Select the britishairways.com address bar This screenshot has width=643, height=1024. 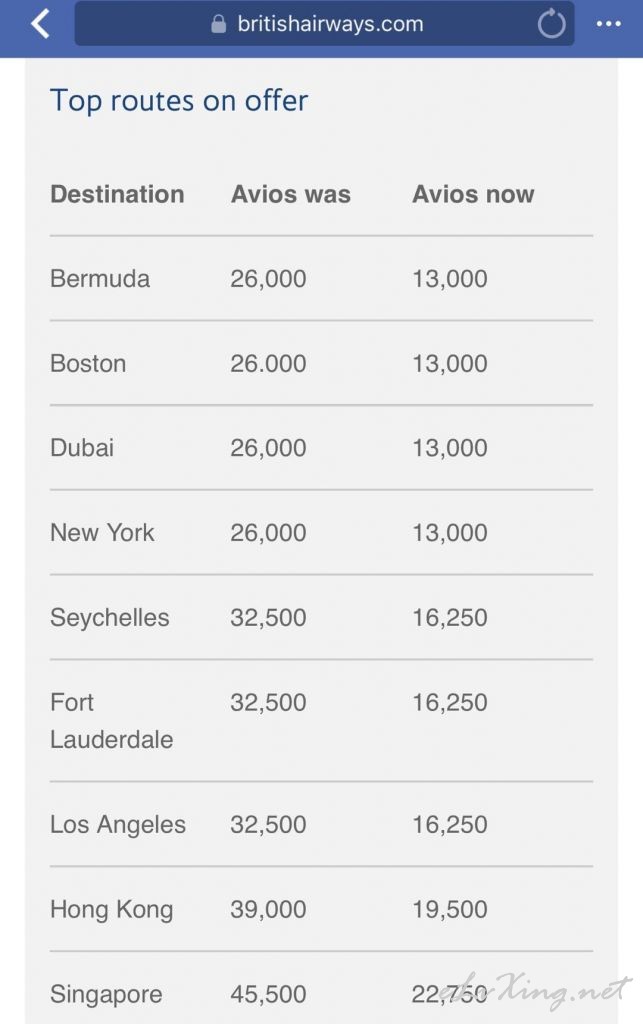(x=324, y=24)
